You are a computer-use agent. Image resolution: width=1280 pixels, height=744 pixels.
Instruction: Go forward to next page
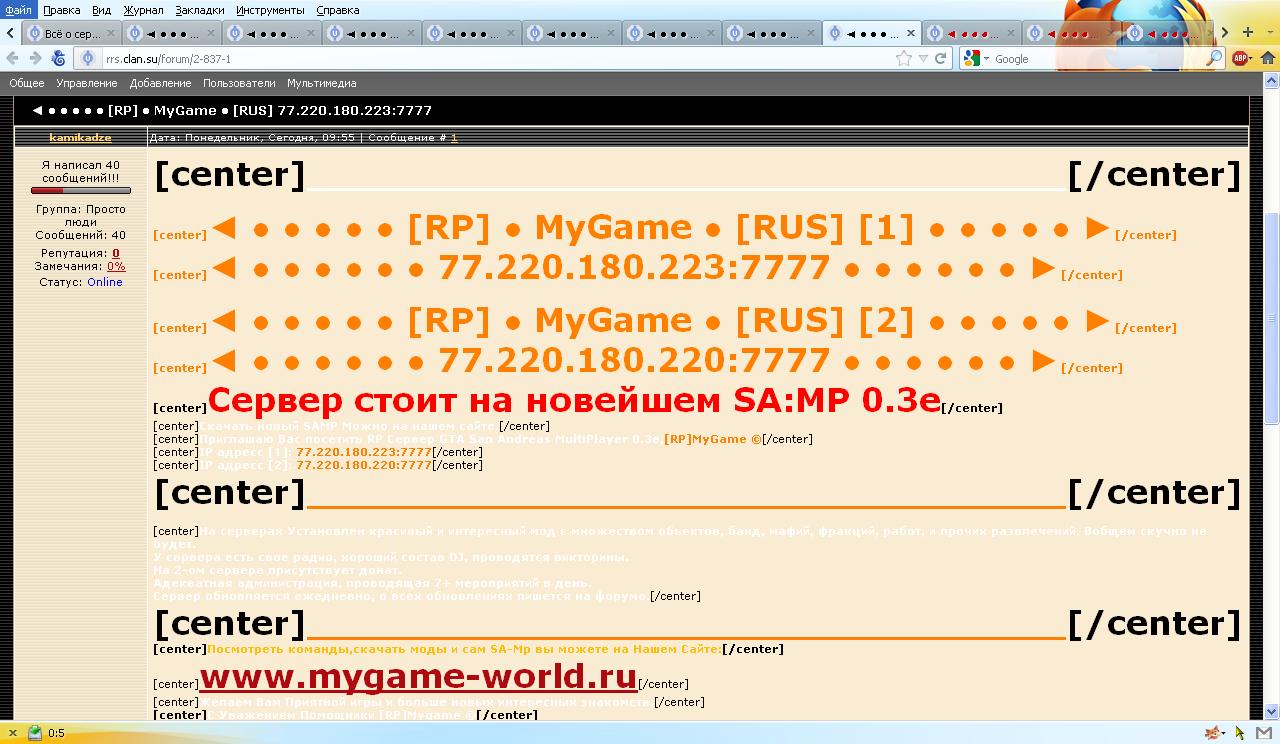pos(36,59)
